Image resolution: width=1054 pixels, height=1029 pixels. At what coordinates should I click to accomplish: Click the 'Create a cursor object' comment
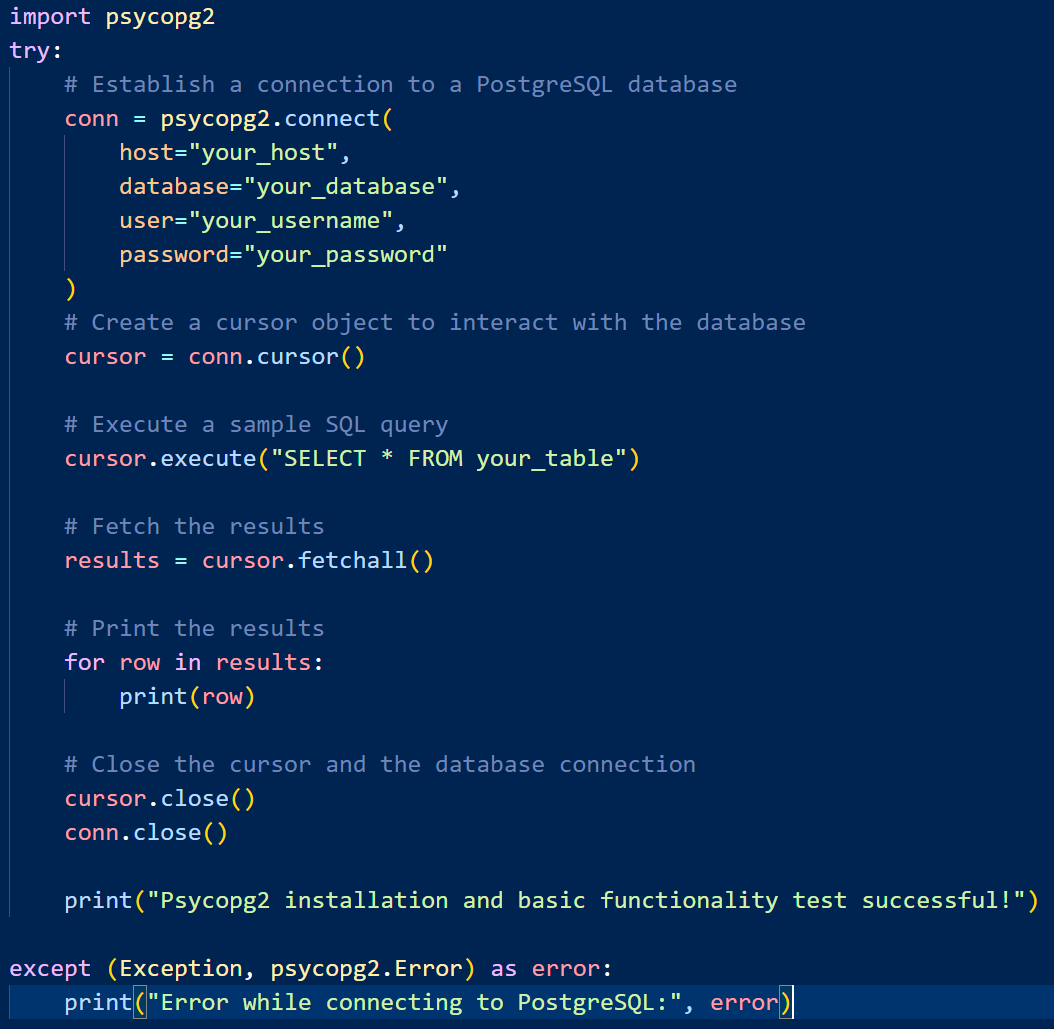point(434,323)
